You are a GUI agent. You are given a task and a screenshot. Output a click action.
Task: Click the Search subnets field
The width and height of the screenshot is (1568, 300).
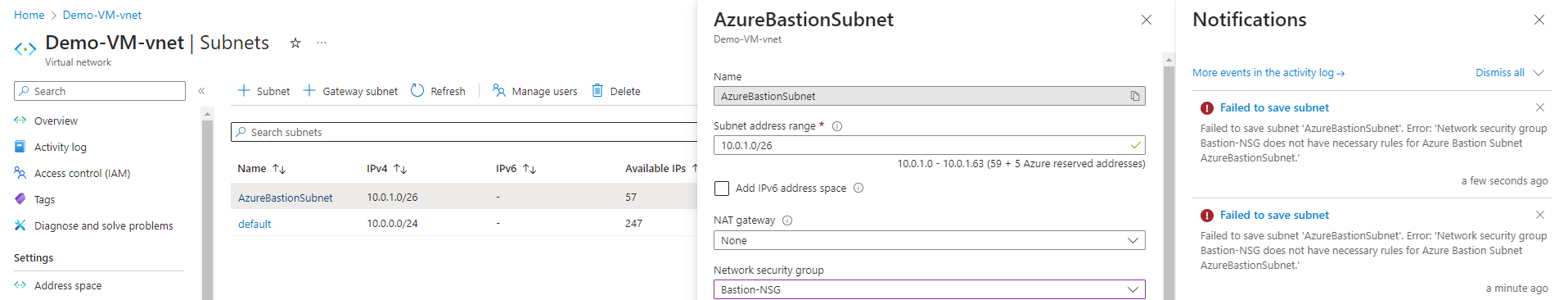coord(464,132)
